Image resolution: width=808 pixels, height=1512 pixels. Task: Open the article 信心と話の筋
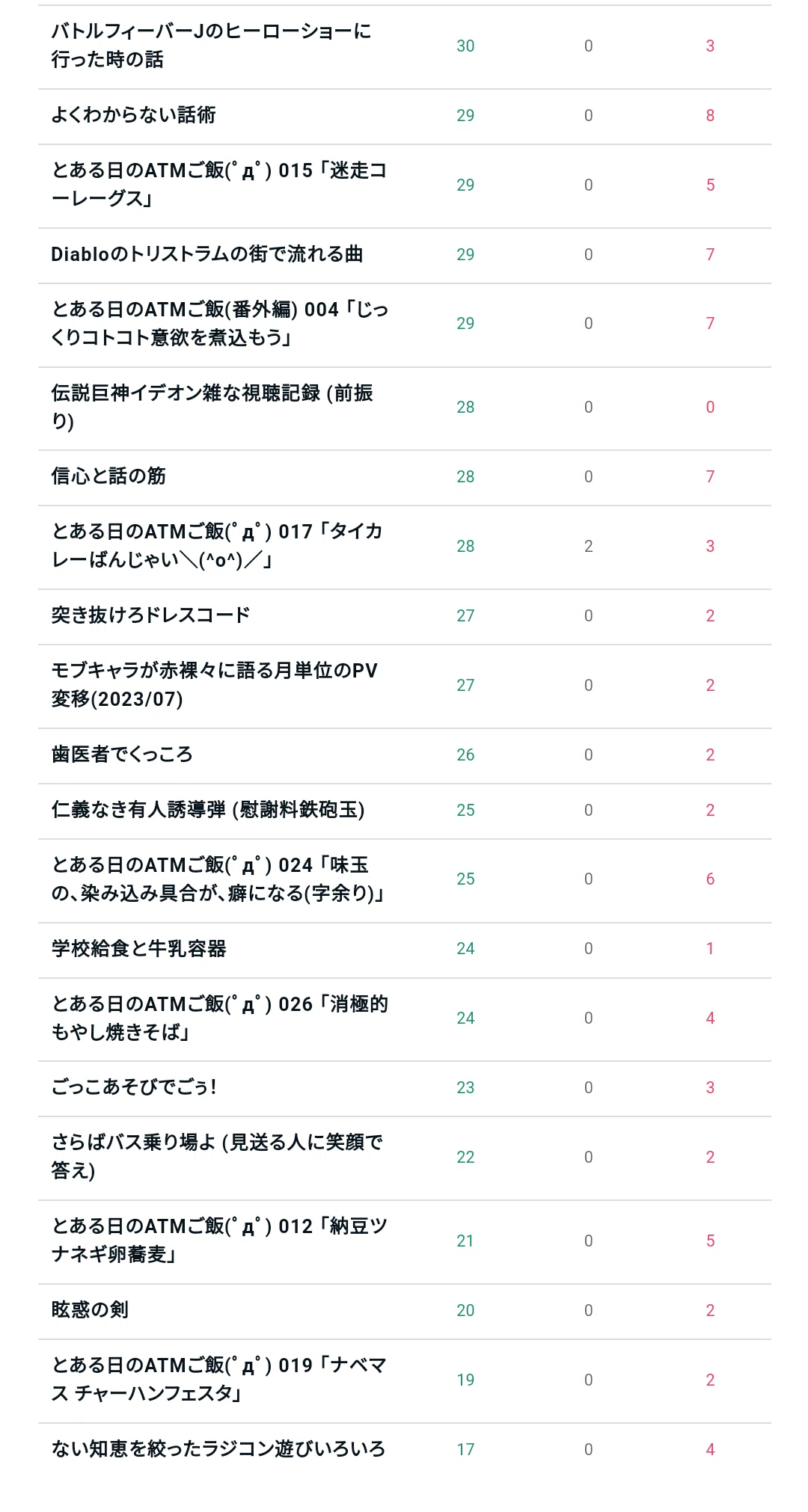(x=108, y=476)
